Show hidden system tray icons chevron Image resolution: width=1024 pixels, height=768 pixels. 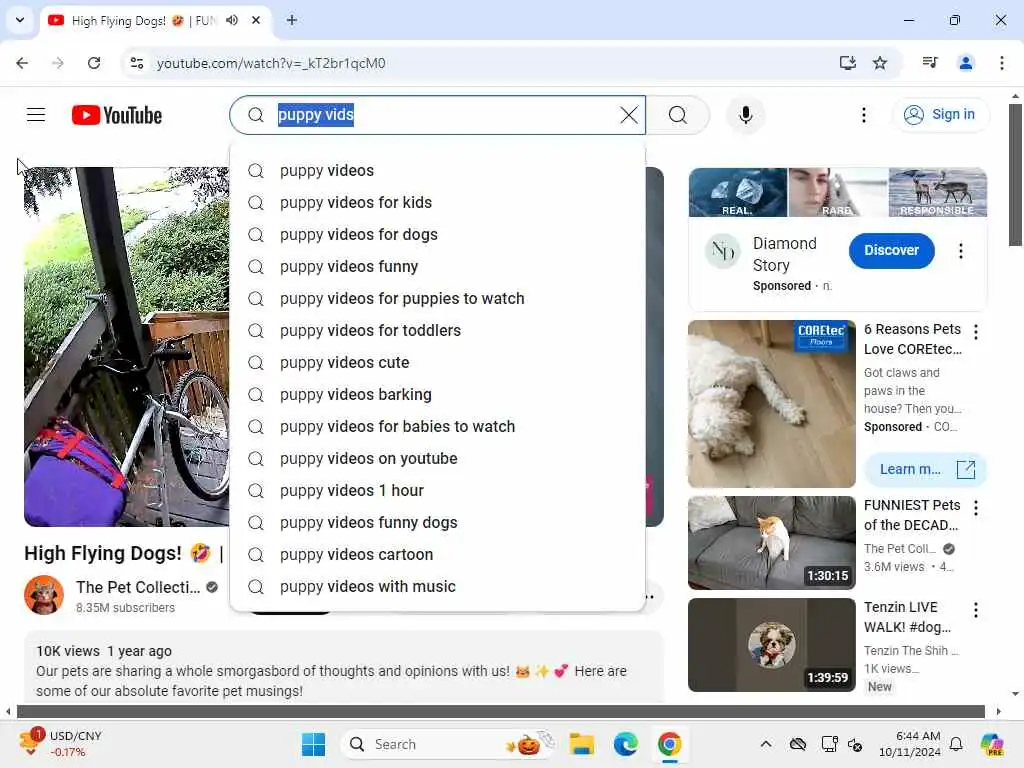click(765, 744)
